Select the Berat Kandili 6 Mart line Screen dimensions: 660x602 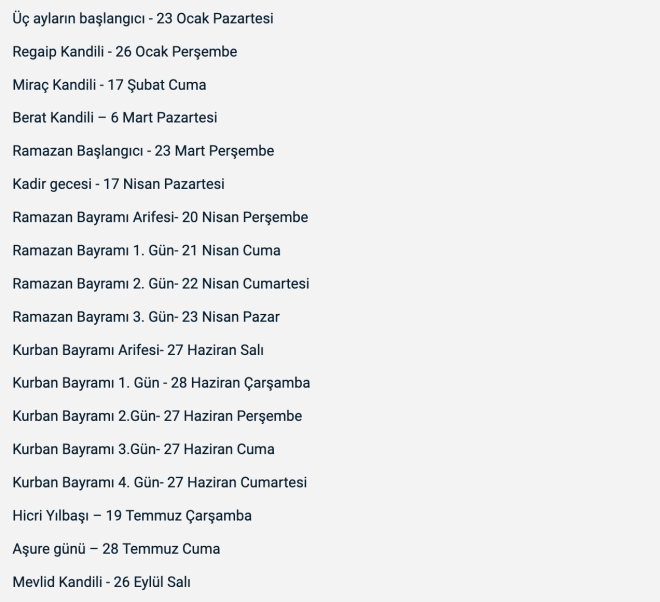point(115,117)
